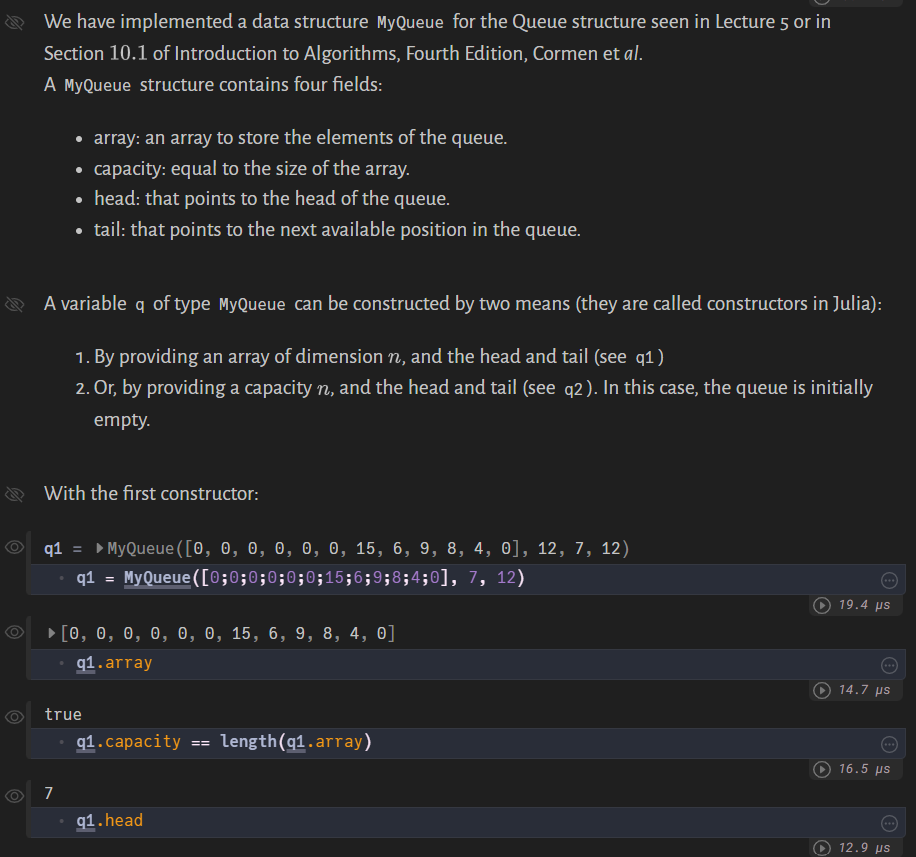The image size is (916, 857).
Task: Toggle the eye icon beside 'With the first constructor'
Action: pos(13,494)
